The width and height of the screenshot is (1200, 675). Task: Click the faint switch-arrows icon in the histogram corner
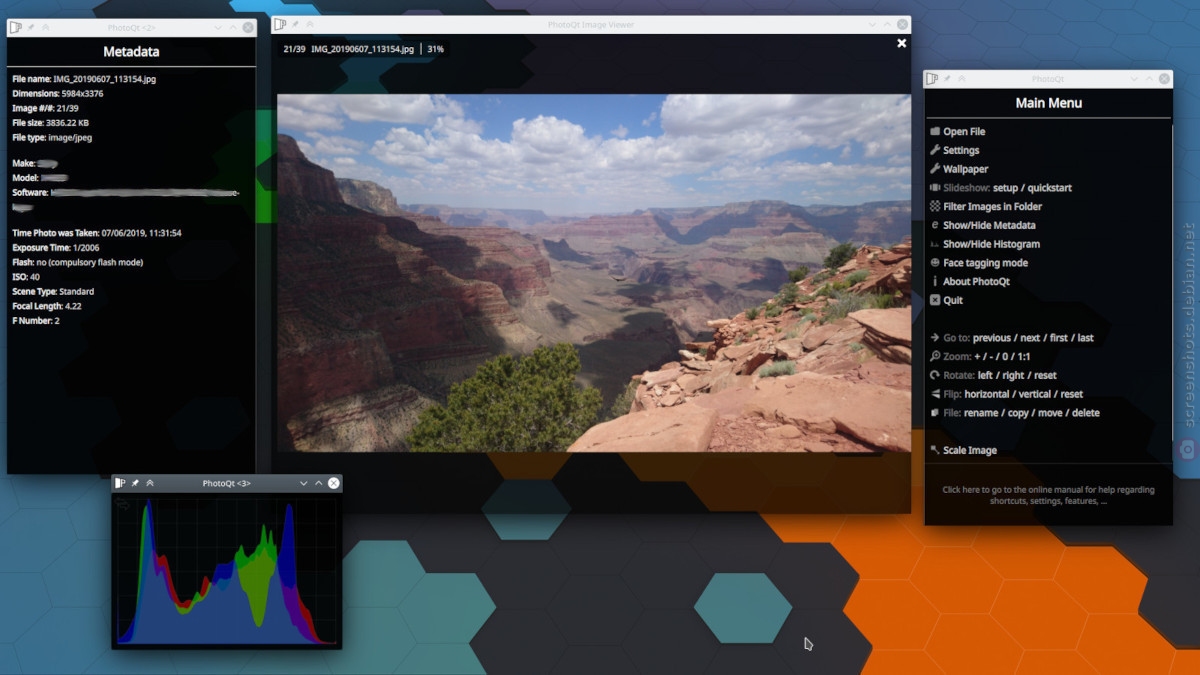point(124,504)
